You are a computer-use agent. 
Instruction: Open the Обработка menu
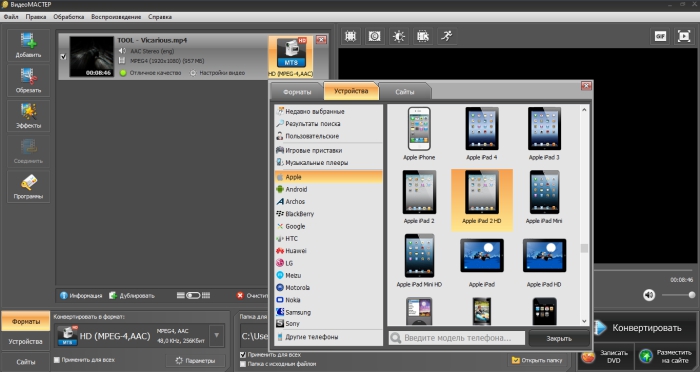point(68,17)
